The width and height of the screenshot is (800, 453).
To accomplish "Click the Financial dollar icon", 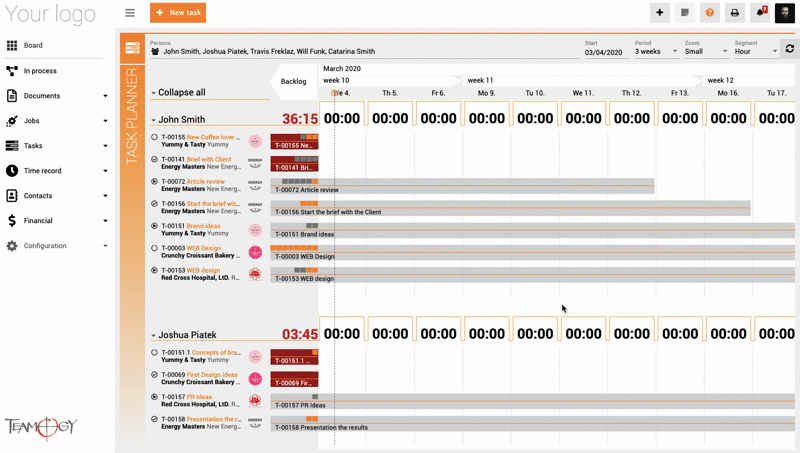I will tap(12, 220).
